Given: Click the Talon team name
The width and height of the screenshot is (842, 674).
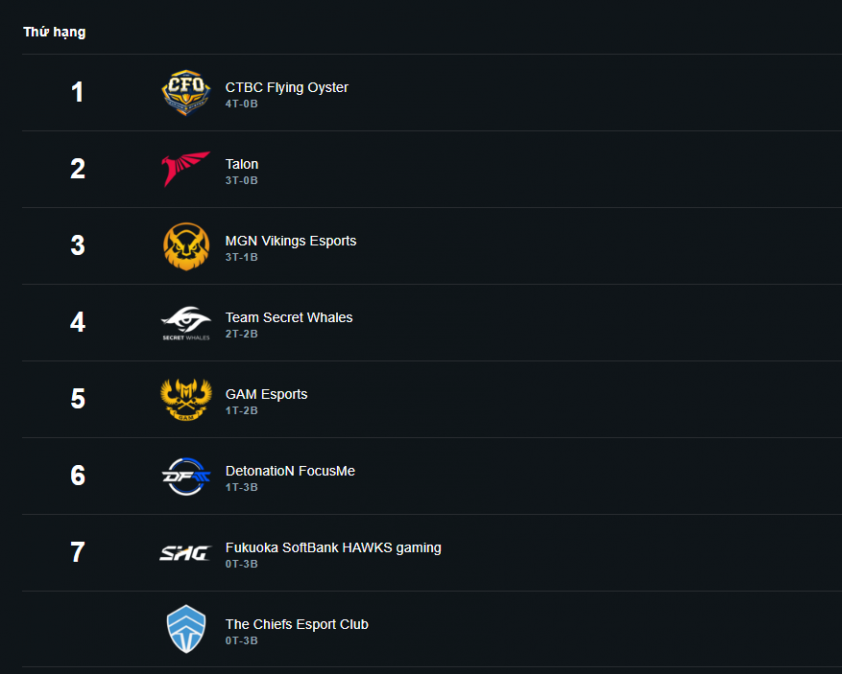Looking at the screenshot, I should 242,164.
